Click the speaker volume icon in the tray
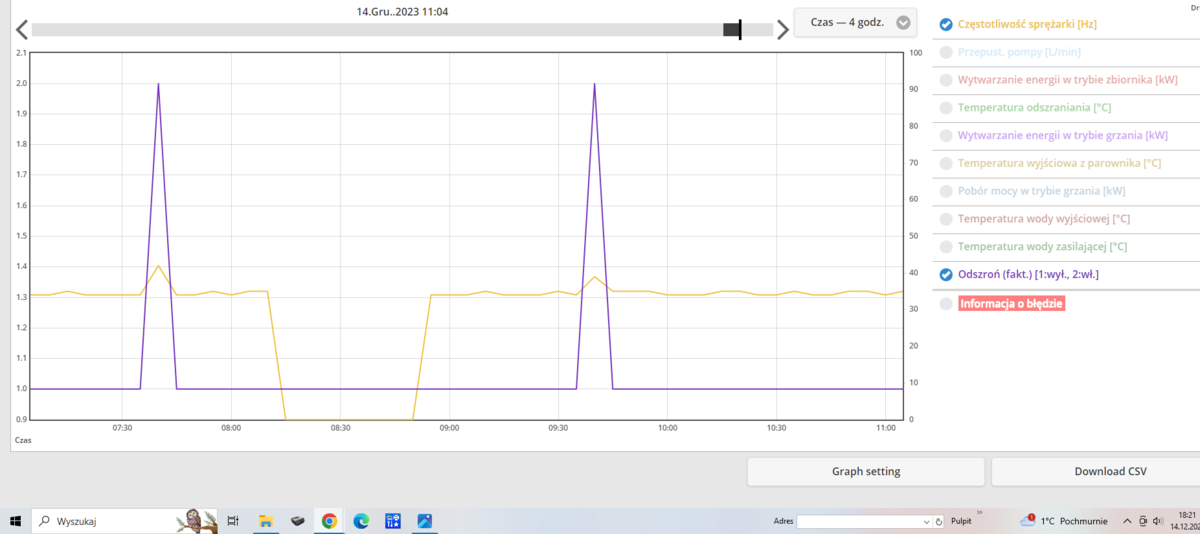The image size is (1200, 534). 1158,521
